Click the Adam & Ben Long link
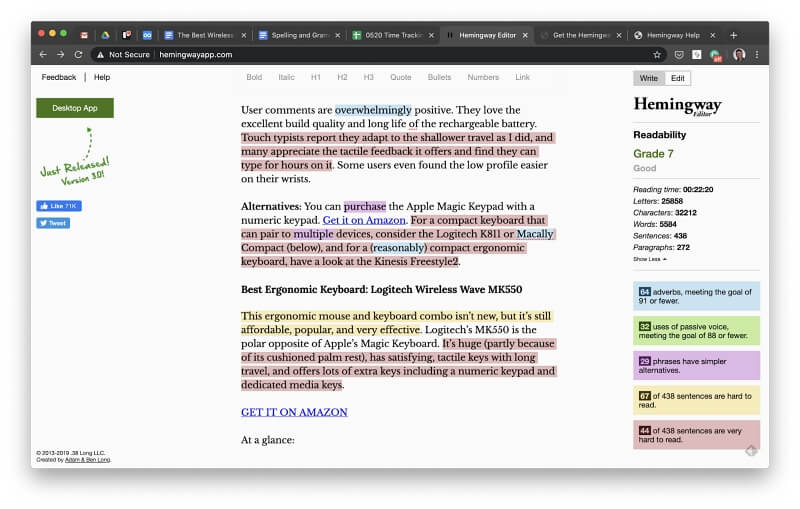Screen dimensions: 800x509 [x=87, y=460]
